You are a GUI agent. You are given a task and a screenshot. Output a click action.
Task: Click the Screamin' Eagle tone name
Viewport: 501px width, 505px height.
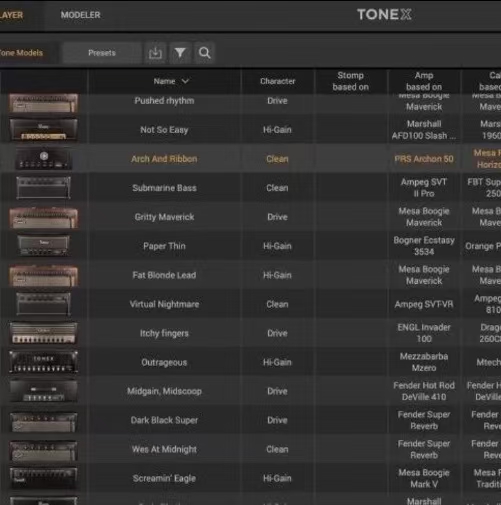[x=164, y=478]
